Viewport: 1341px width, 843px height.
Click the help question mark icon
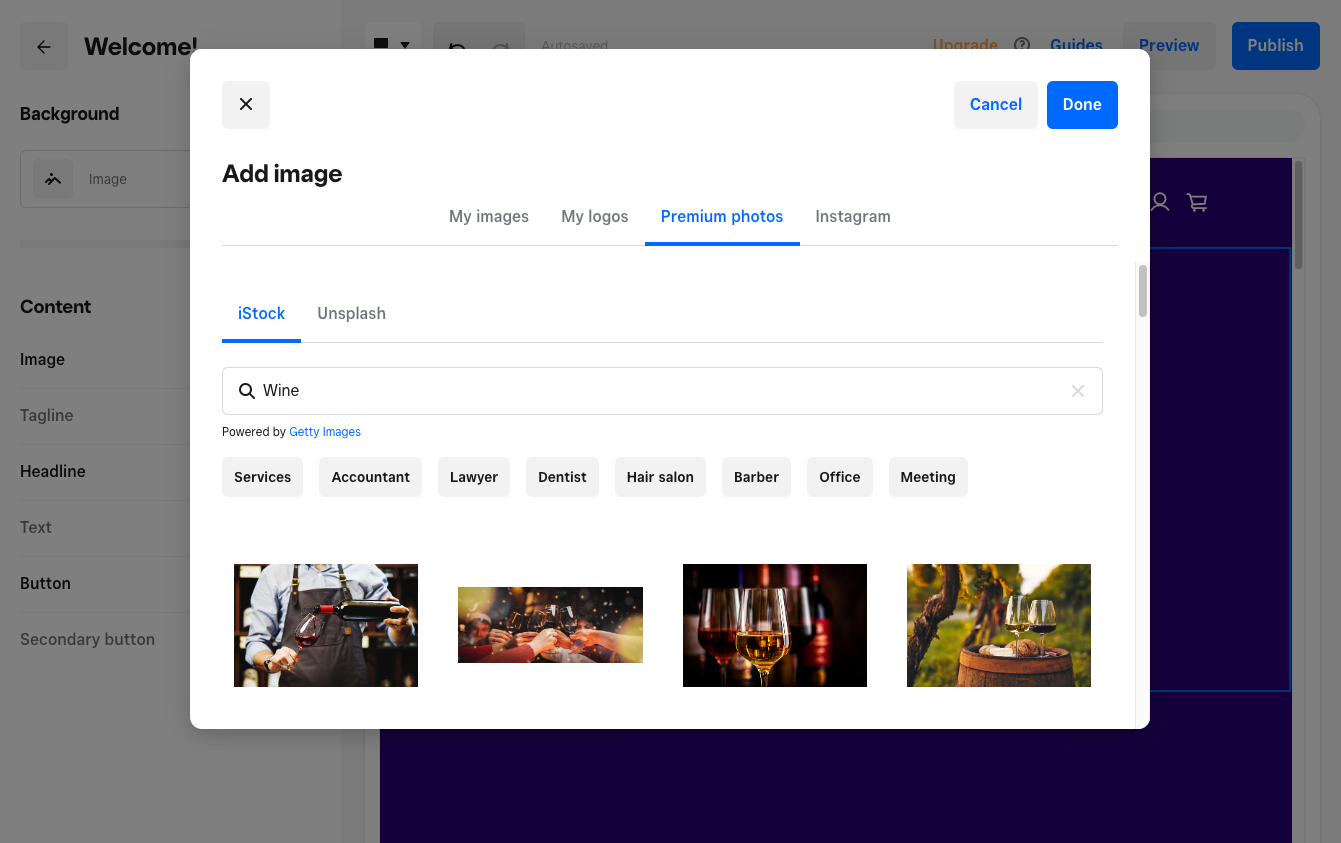pyautogui.click(x=1022, y=45)
